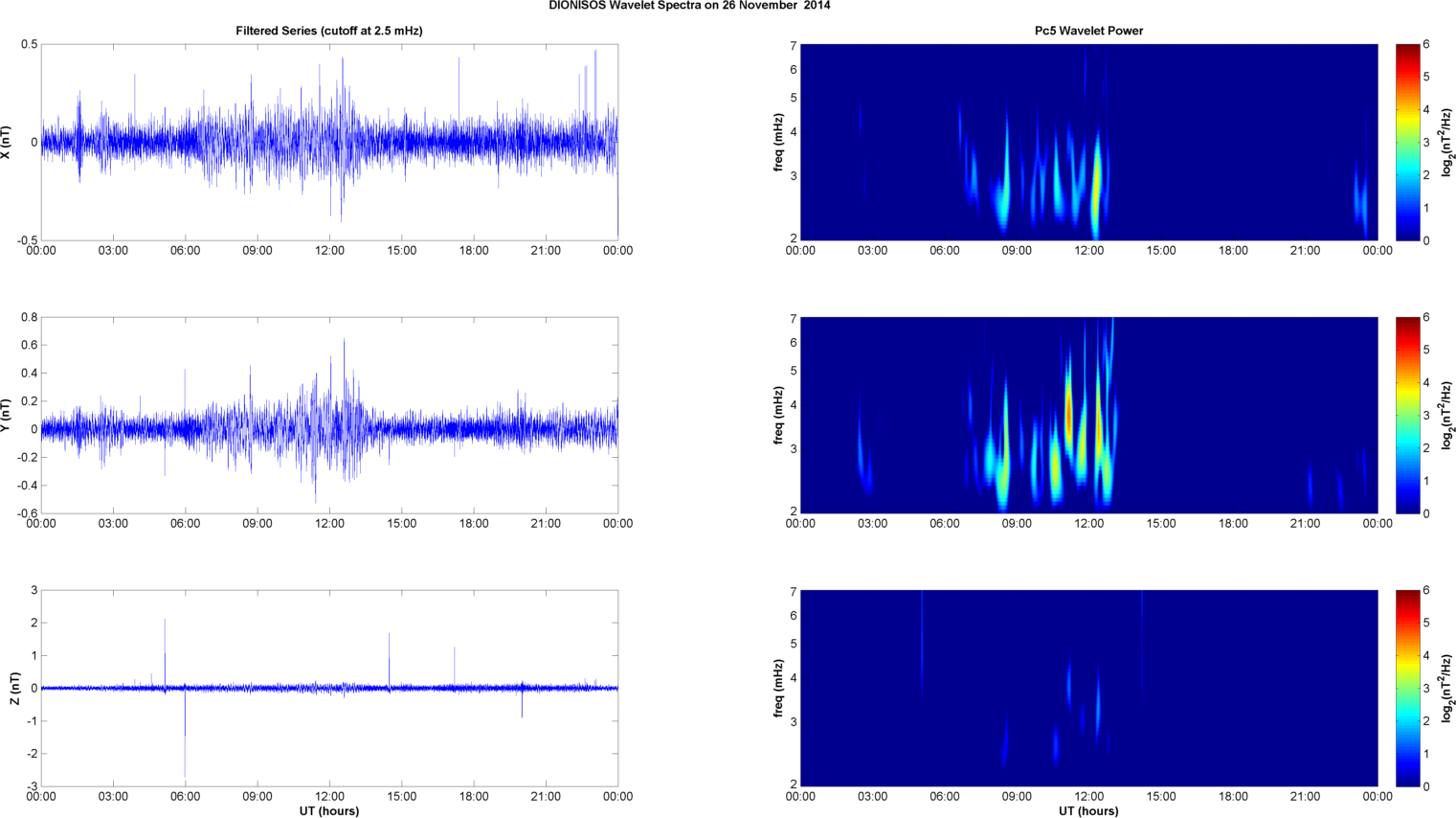Click the 09:00 tick under the top spectrogram

1017,251
